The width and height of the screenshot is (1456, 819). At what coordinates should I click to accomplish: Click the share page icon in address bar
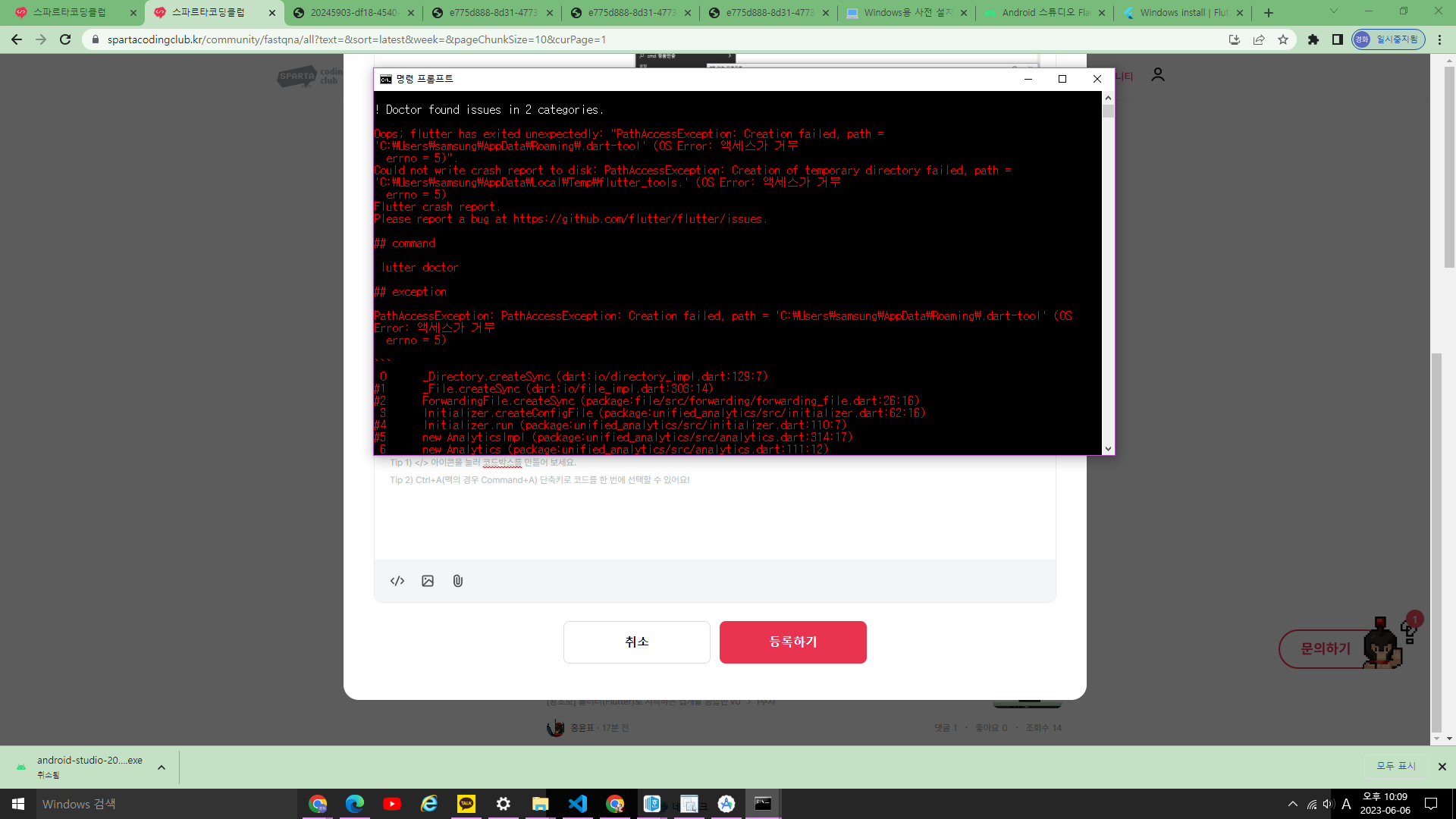click(1259, 39)
